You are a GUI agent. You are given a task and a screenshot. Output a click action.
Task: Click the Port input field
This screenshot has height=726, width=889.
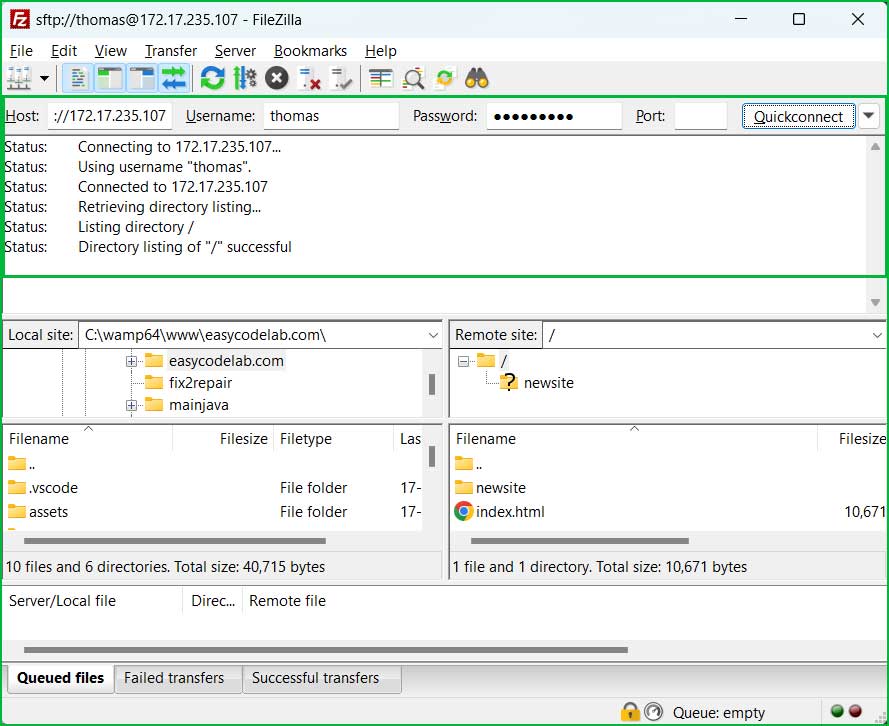[x=701, y=116]
